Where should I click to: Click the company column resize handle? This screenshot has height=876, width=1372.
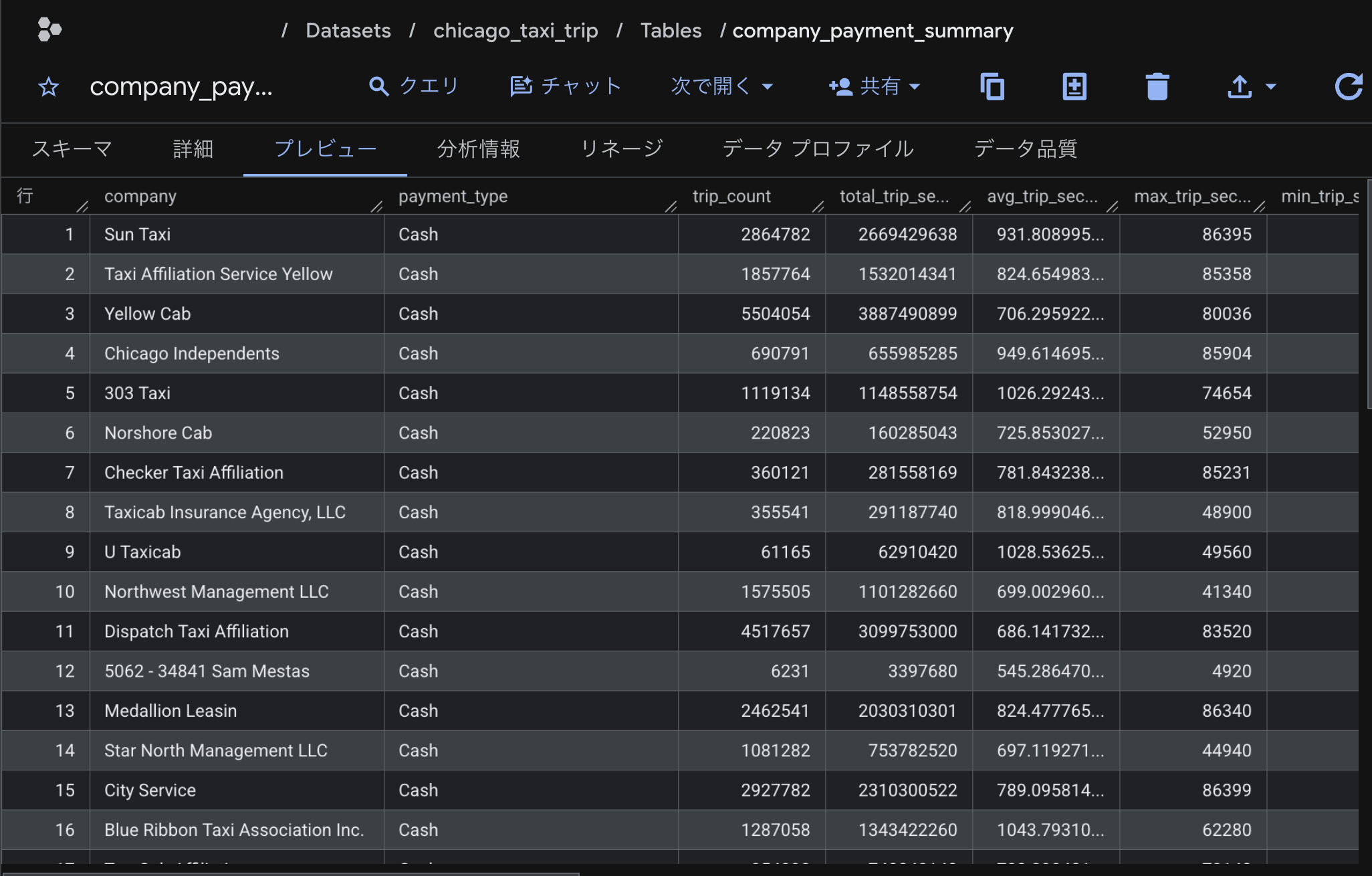tap(376, 207)
